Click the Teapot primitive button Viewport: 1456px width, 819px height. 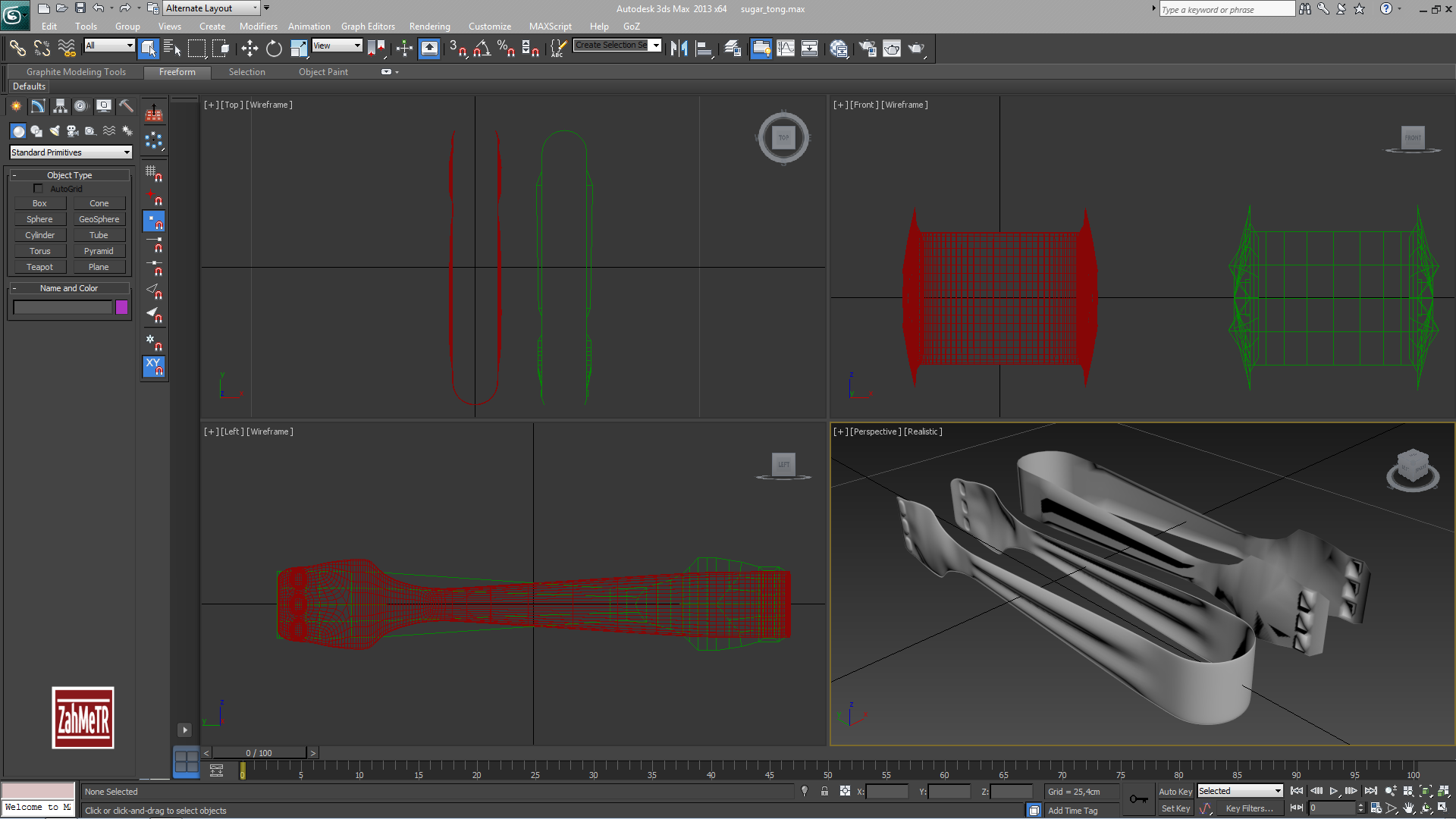39,267
